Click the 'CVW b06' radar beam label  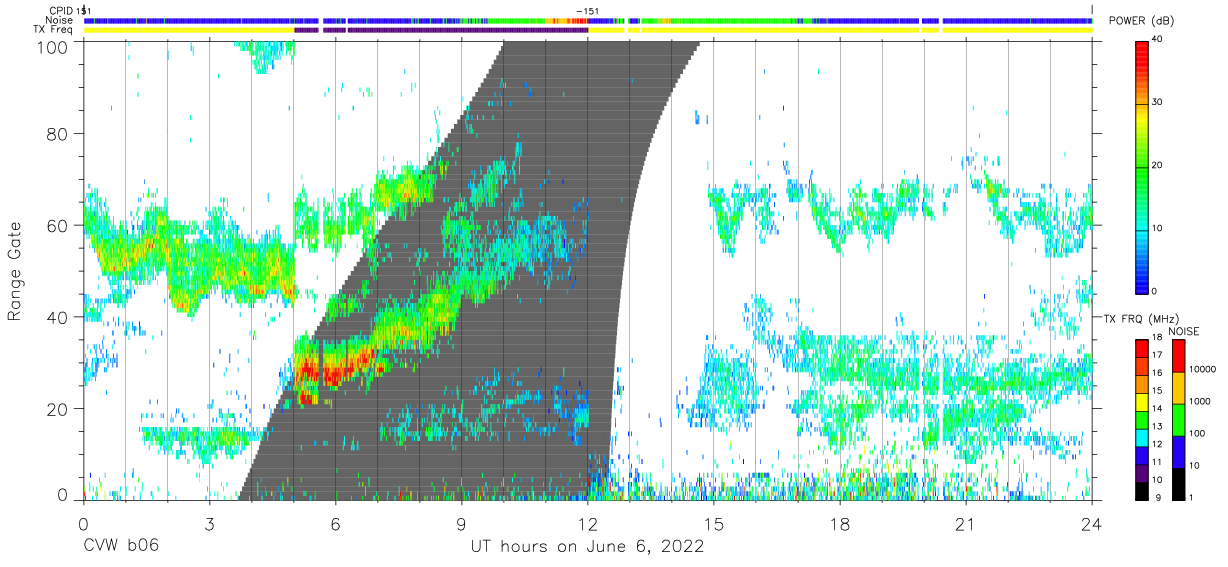[x=121, y=547]
